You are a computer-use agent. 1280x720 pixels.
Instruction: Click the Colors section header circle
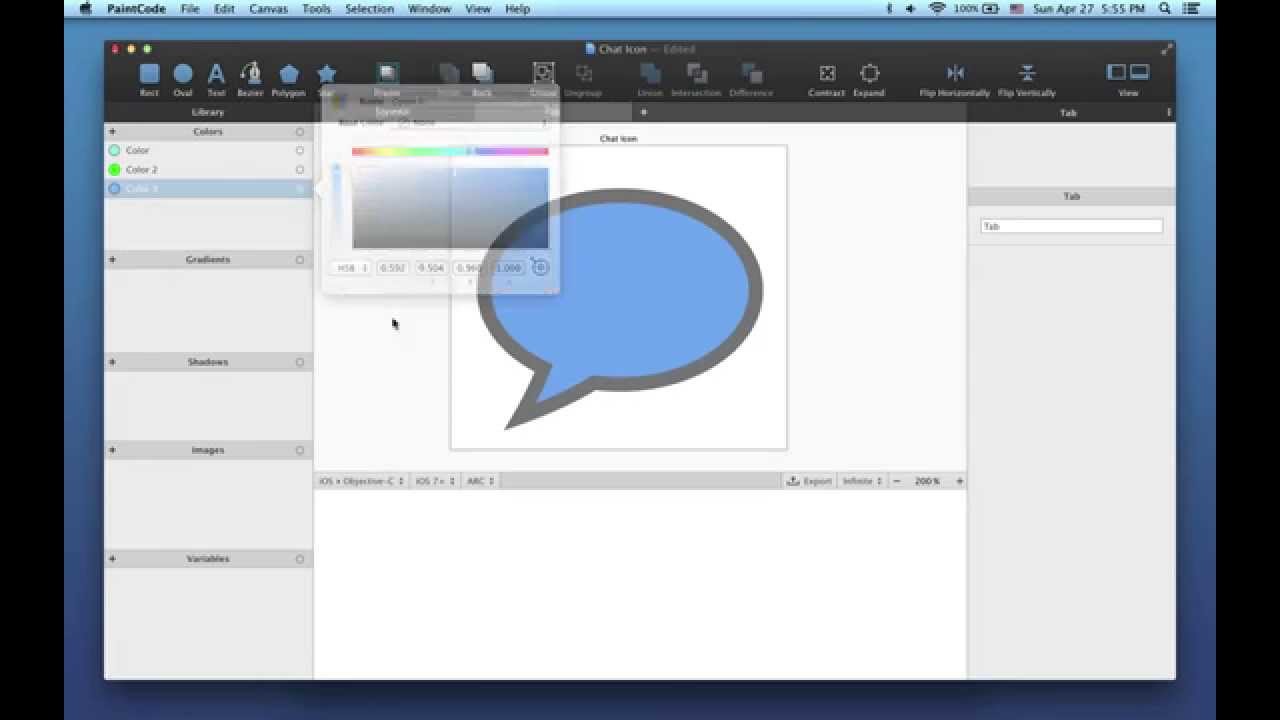(299, 131)
